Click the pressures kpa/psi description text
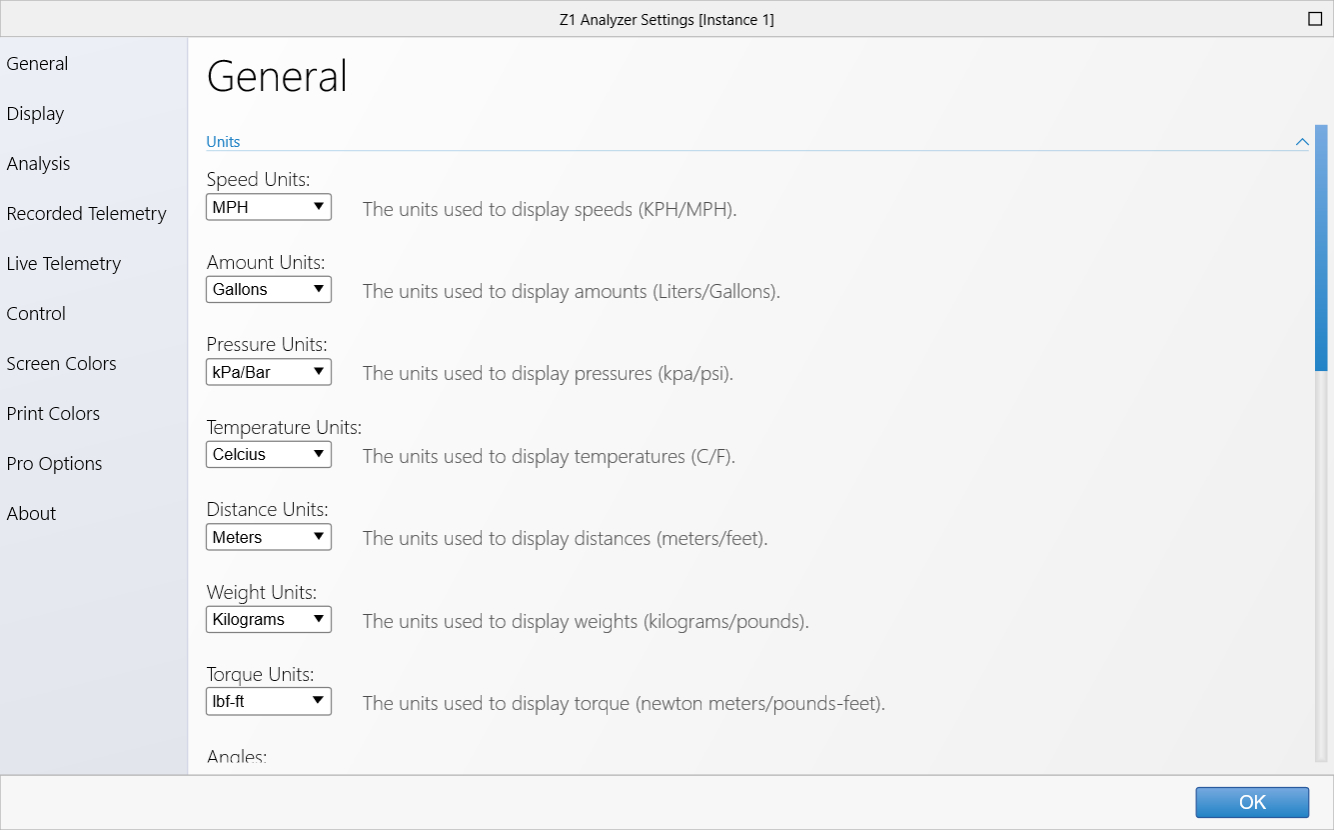 point(548,374)
